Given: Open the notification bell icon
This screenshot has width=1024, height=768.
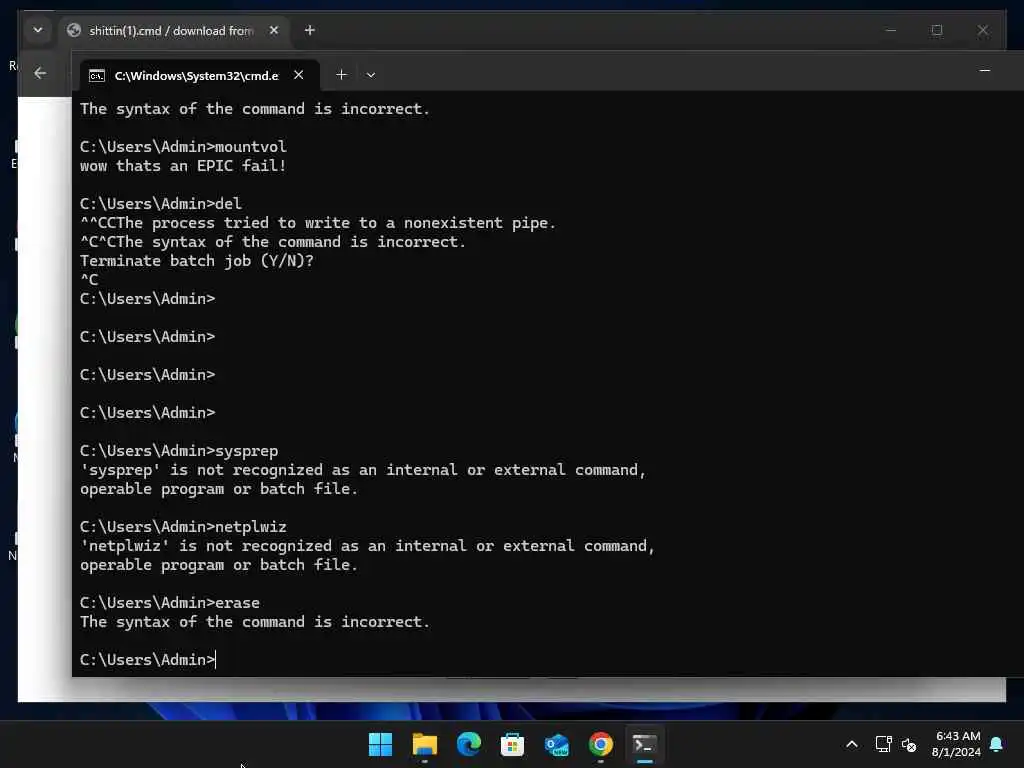Looking at the screenshot, I should coord(996,744).
